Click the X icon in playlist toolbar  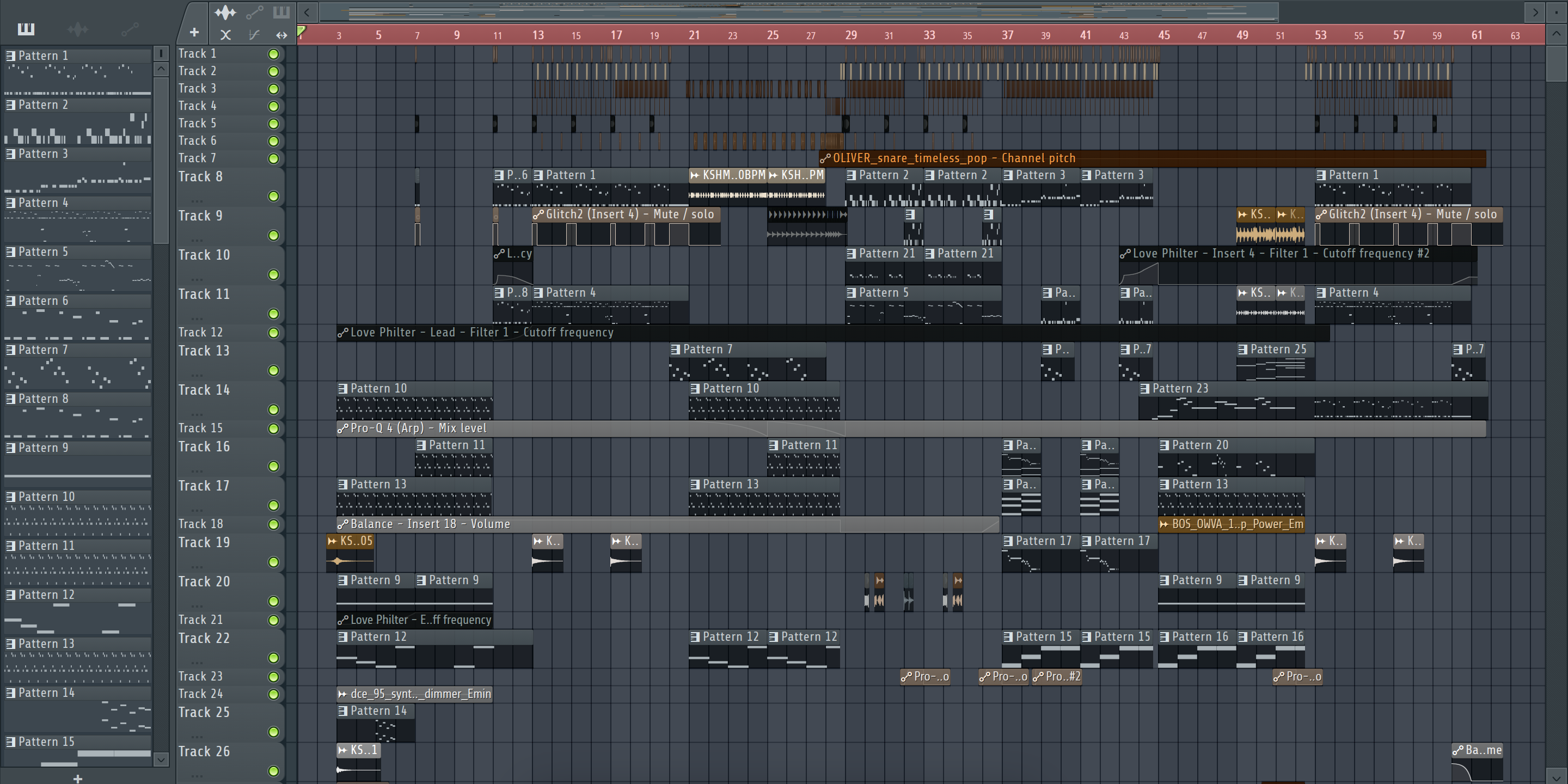coord(225,35)
